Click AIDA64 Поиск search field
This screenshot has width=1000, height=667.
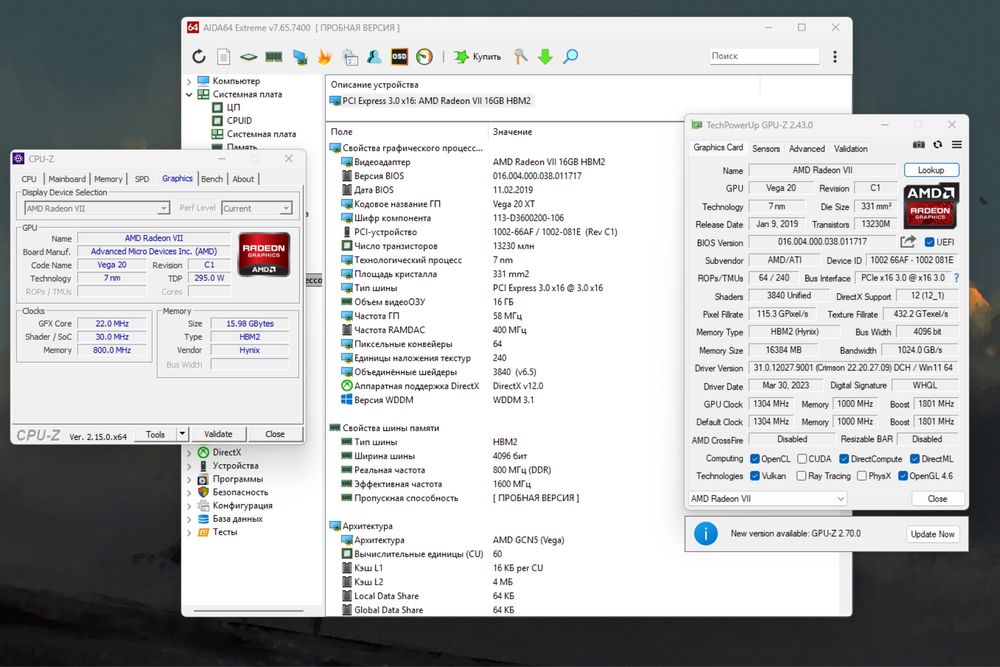[763, 56]
